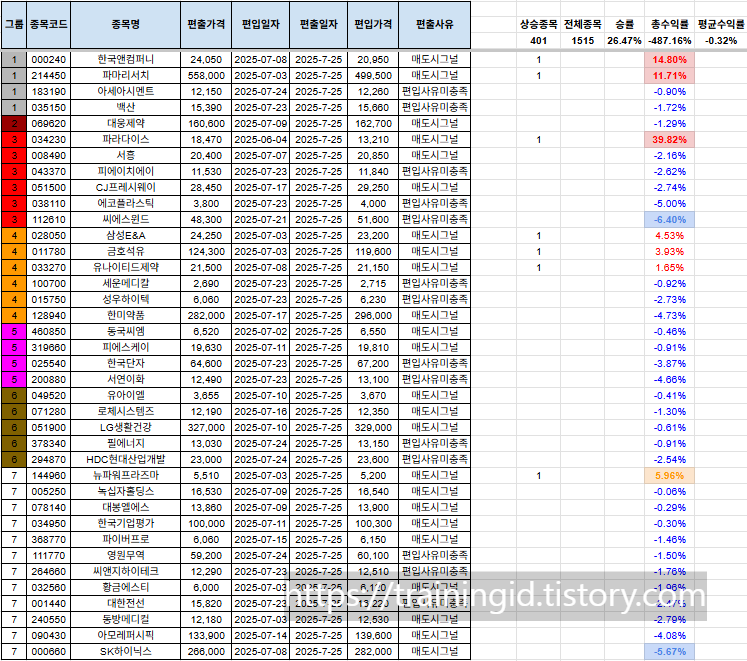Select the 한국앤컴퍼니 stock name cell
The image size is (747, 661).
[x=126, y=60]
